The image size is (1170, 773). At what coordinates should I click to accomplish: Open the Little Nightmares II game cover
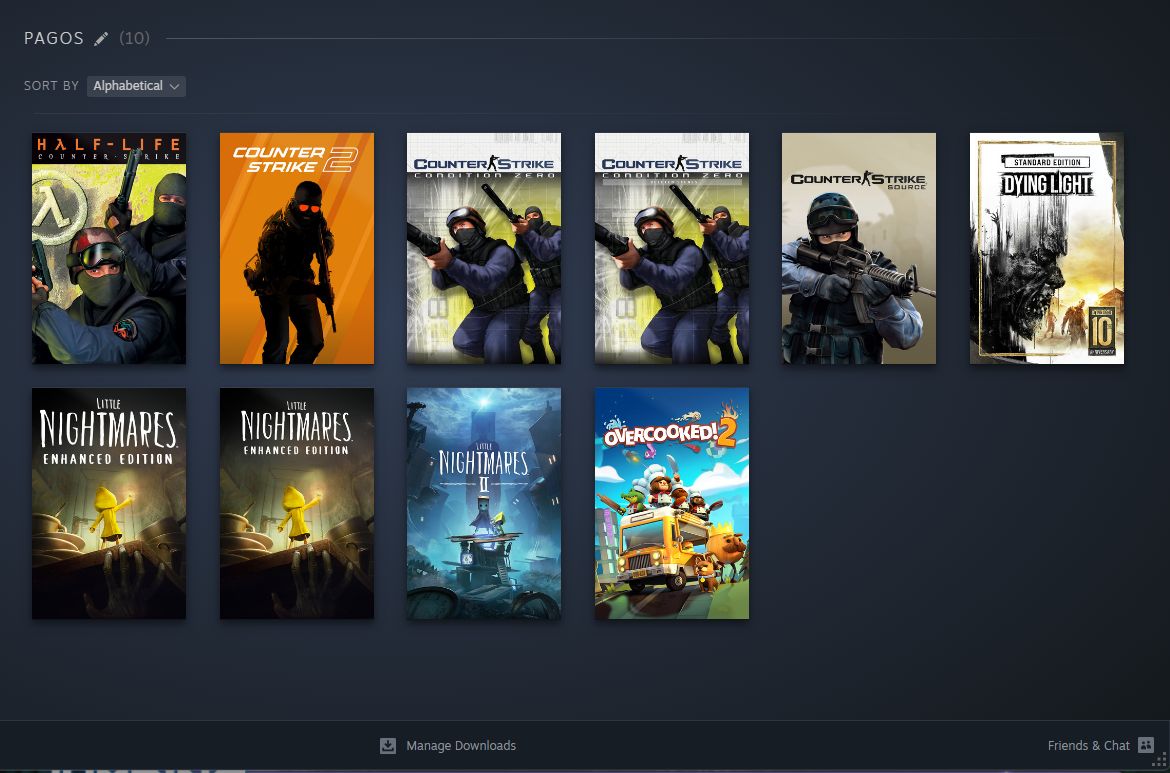484,503
